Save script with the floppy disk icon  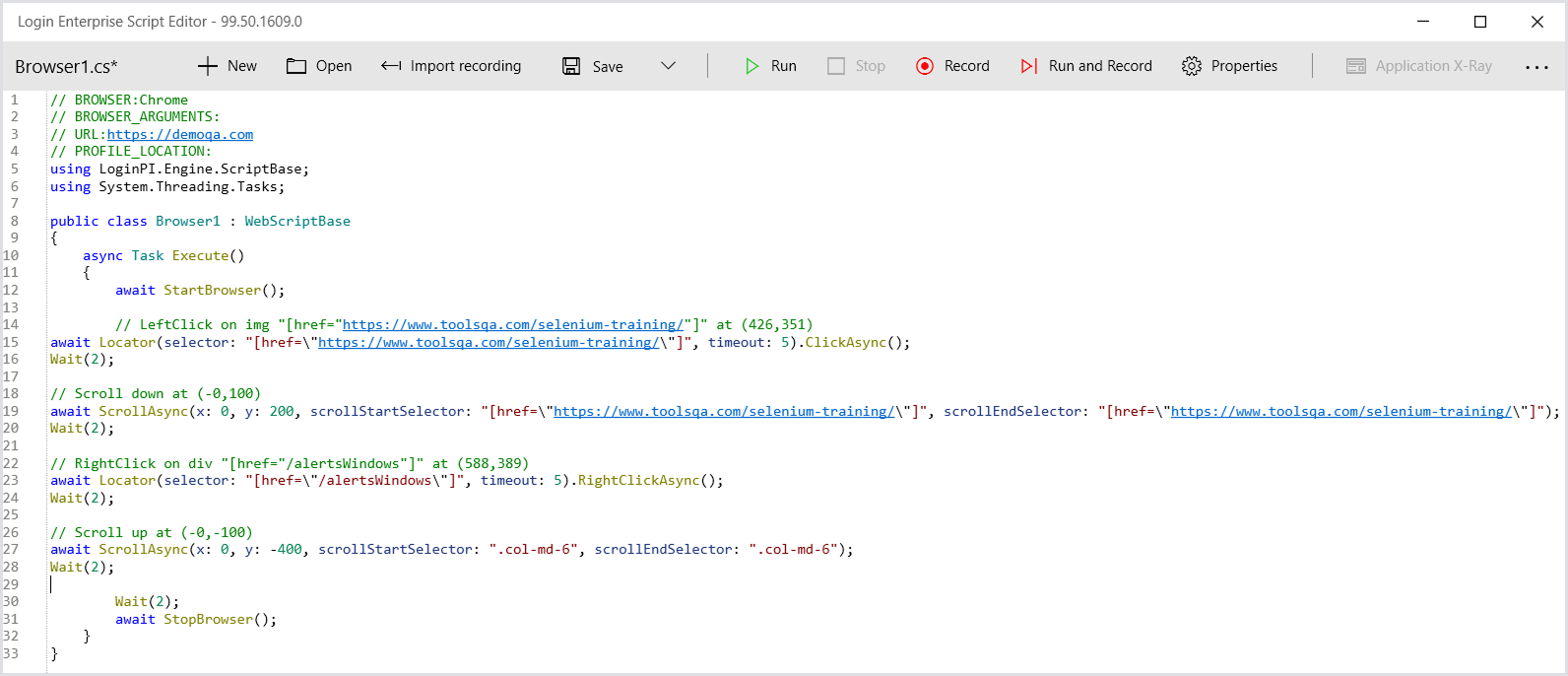(x=571, y=66)
